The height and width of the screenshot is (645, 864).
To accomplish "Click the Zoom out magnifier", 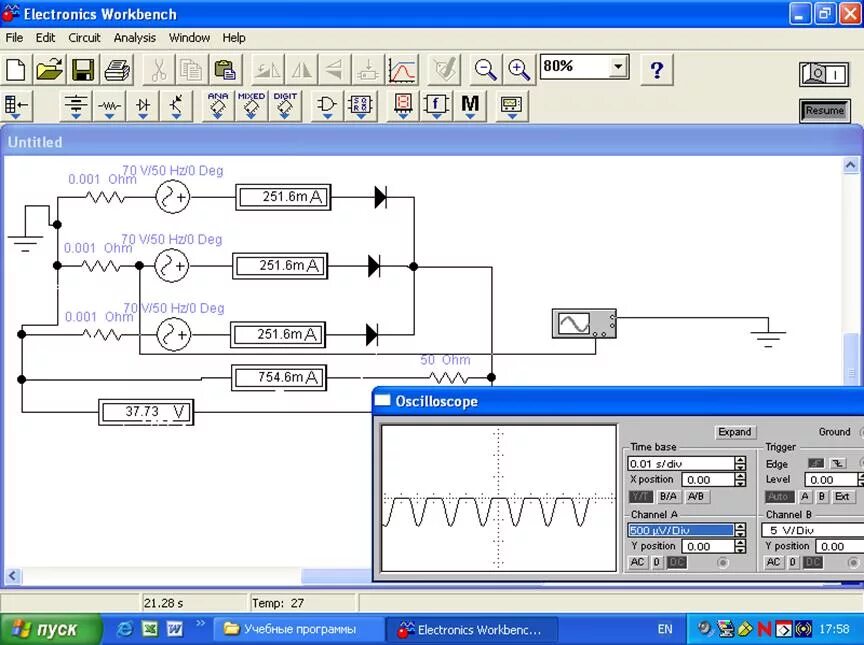I will 485,70.
